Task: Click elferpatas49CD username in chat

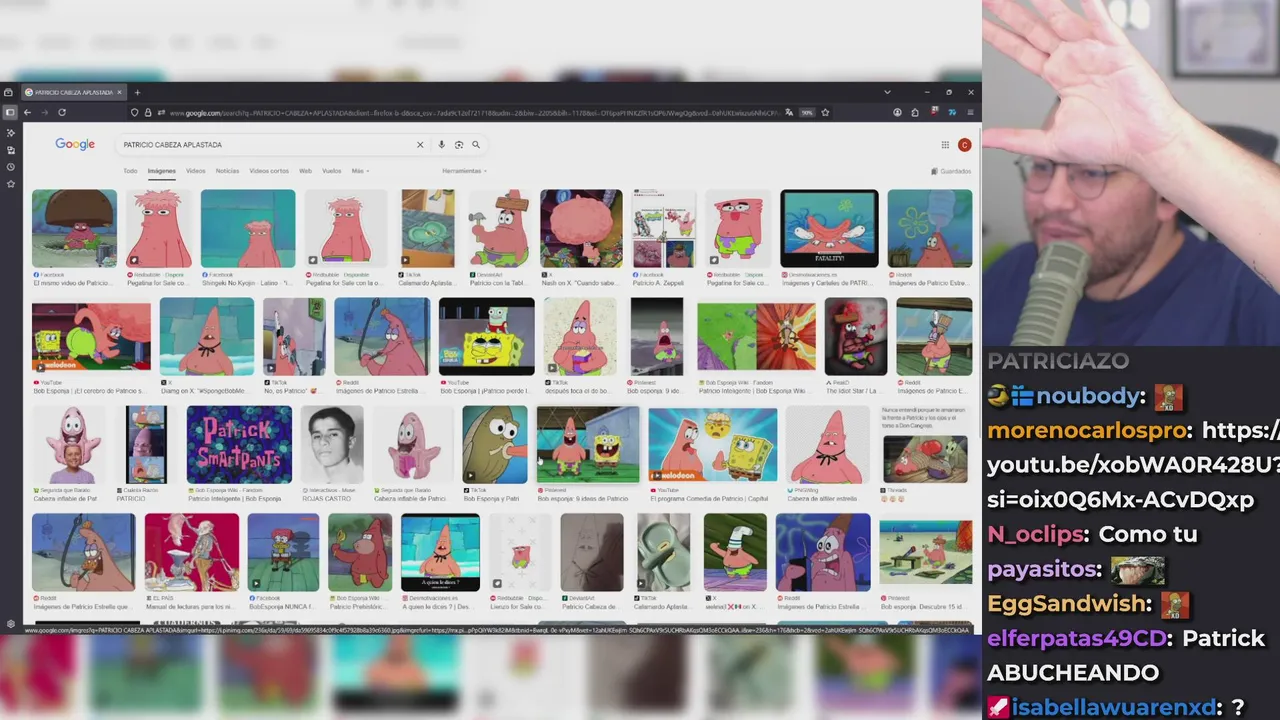Action: coord(1076,638)
